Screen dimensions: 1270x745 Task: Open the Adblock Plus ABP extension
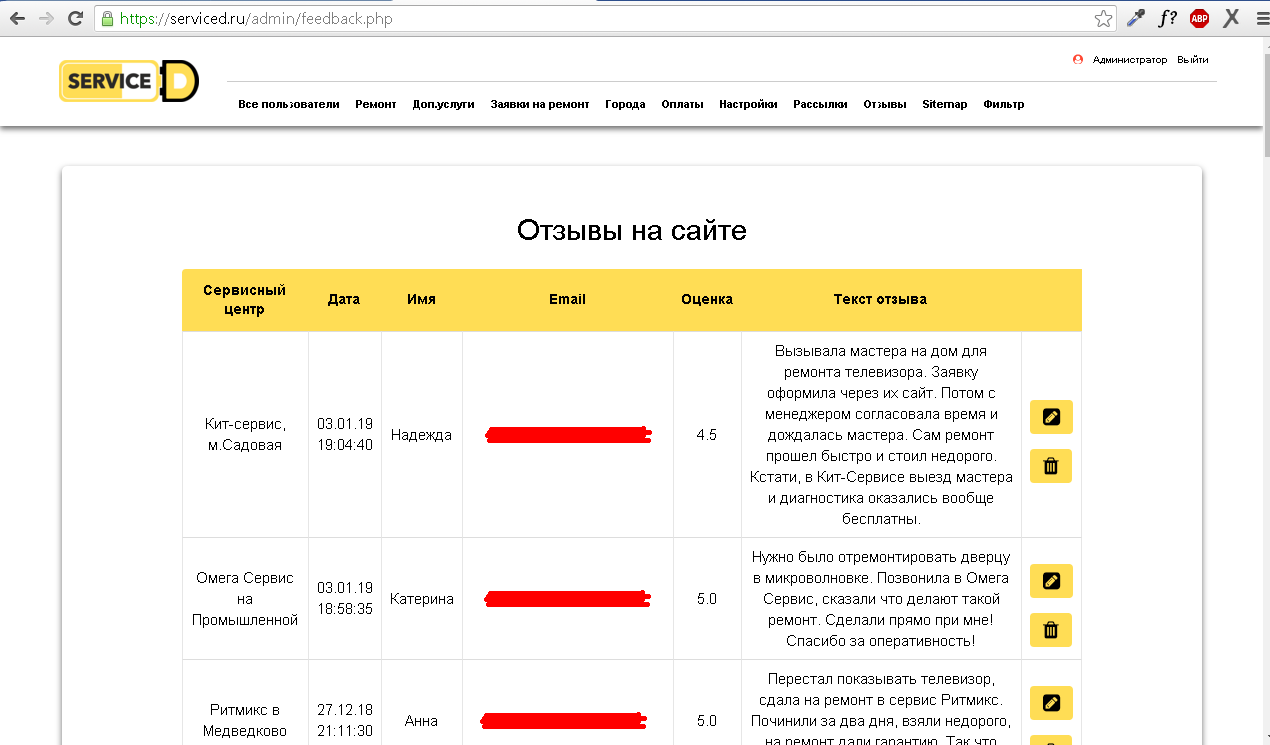coord(1199,18)
